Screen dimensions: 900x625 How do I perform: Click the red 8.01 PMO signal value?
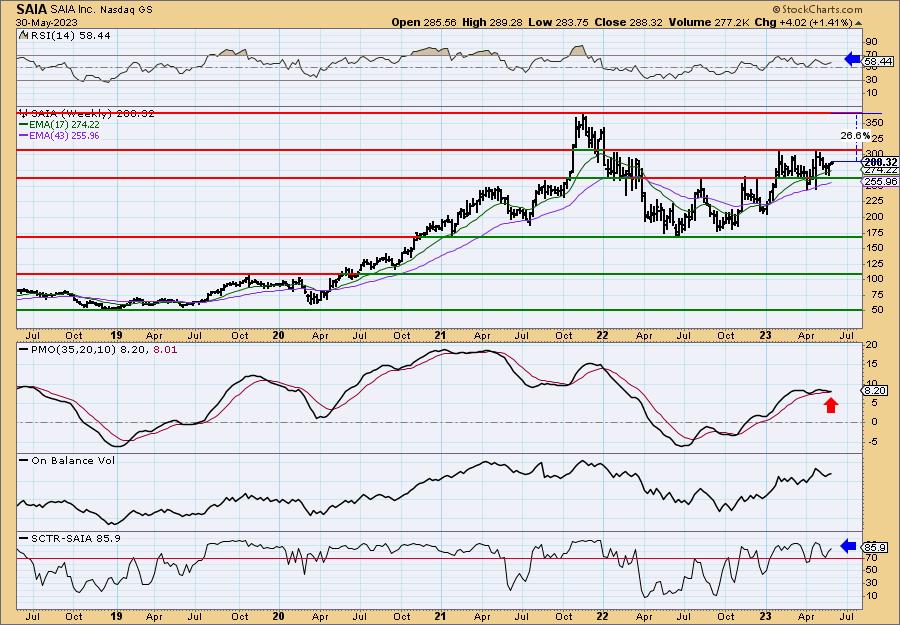click(x=164, y=349)
